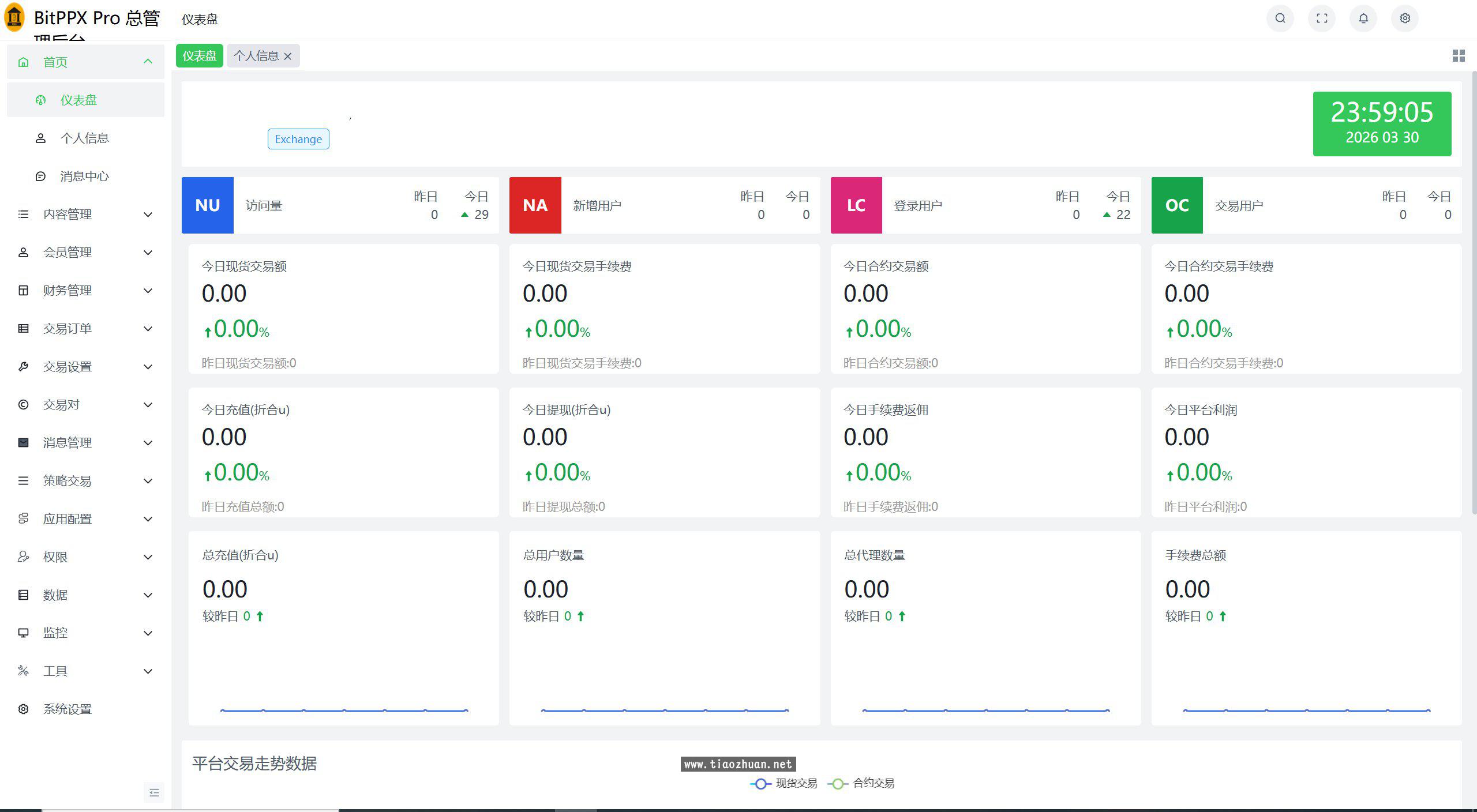This screenshot has width=1477, height=812.
Task: Open the notifications bell icon
Action: coord(1363,18)
